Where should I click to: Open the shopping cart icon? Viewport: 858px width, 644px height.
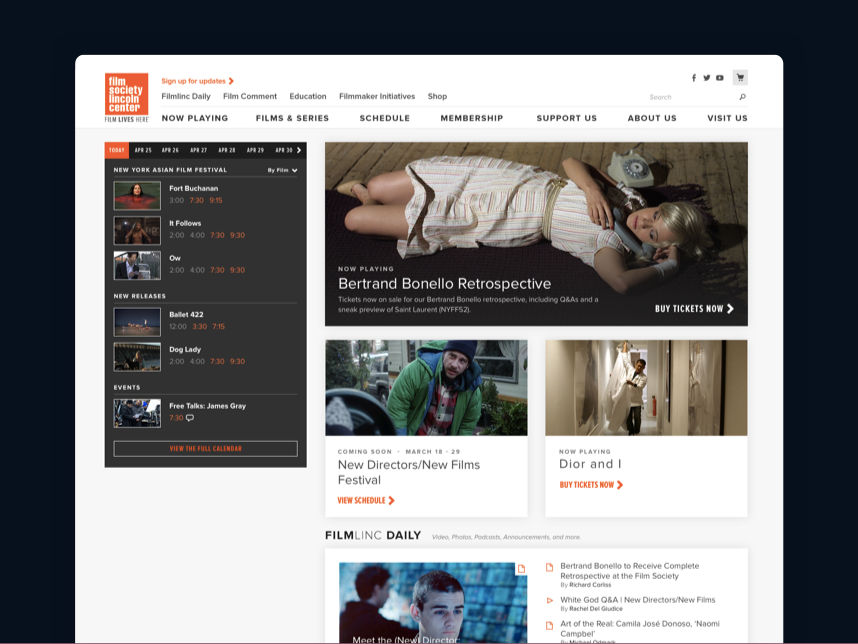click(x=740, y=77)
